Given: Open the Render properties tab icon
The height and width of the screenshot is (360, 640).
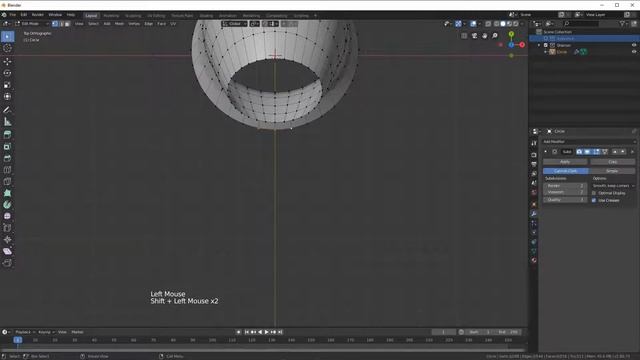Looking at the screenshot, I should [x=533, y=155].
